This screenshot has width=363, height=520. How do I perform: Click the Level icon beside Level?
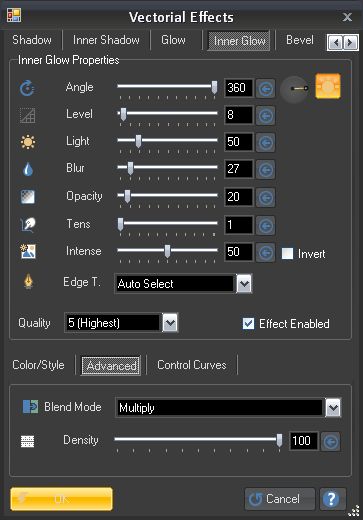(x=28, y=116)
